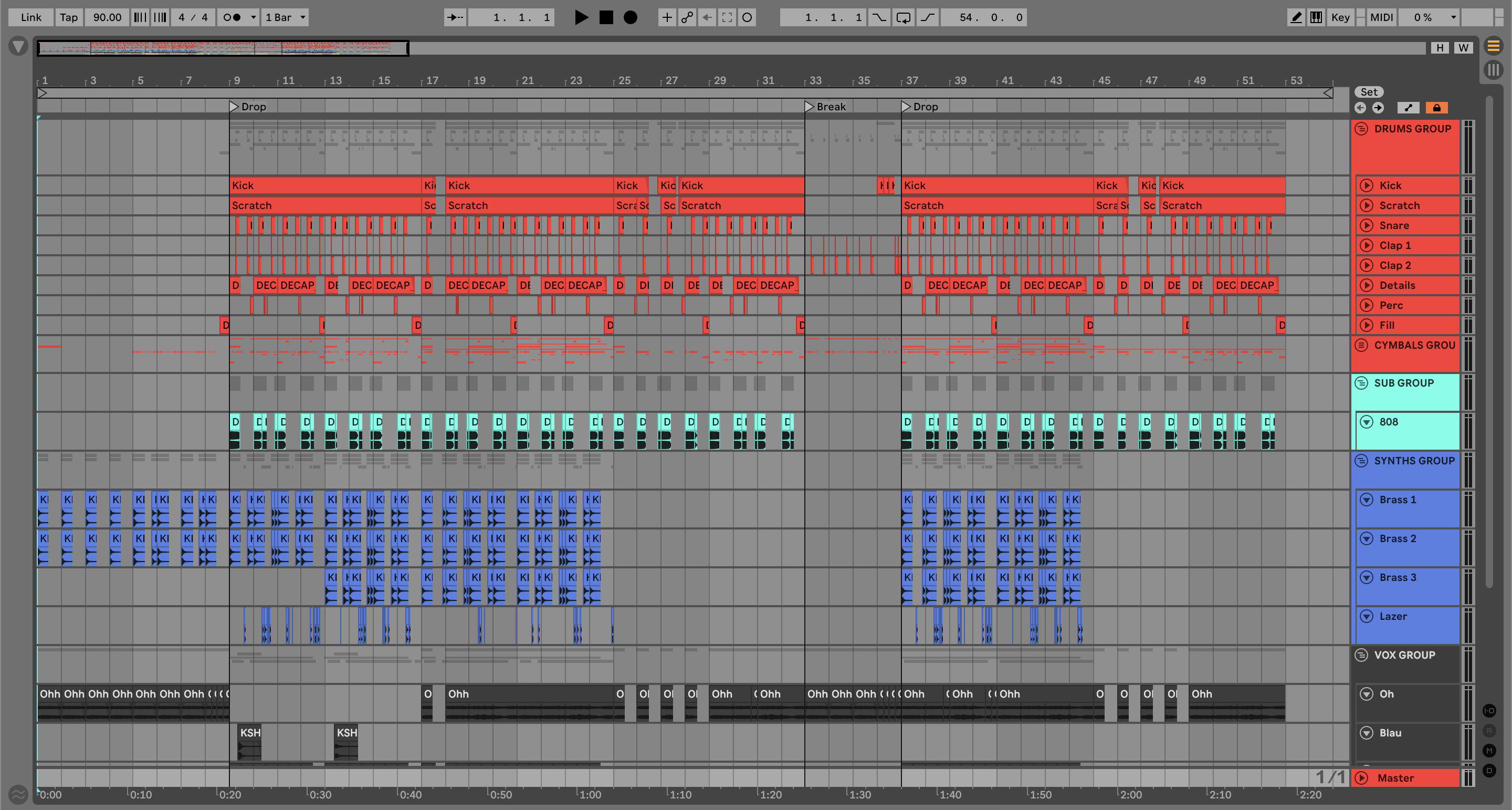The width and height of the screenshot is (1512, 810).
Task: Toggle Draw Mode pencil
Action: coord(1296,18)
